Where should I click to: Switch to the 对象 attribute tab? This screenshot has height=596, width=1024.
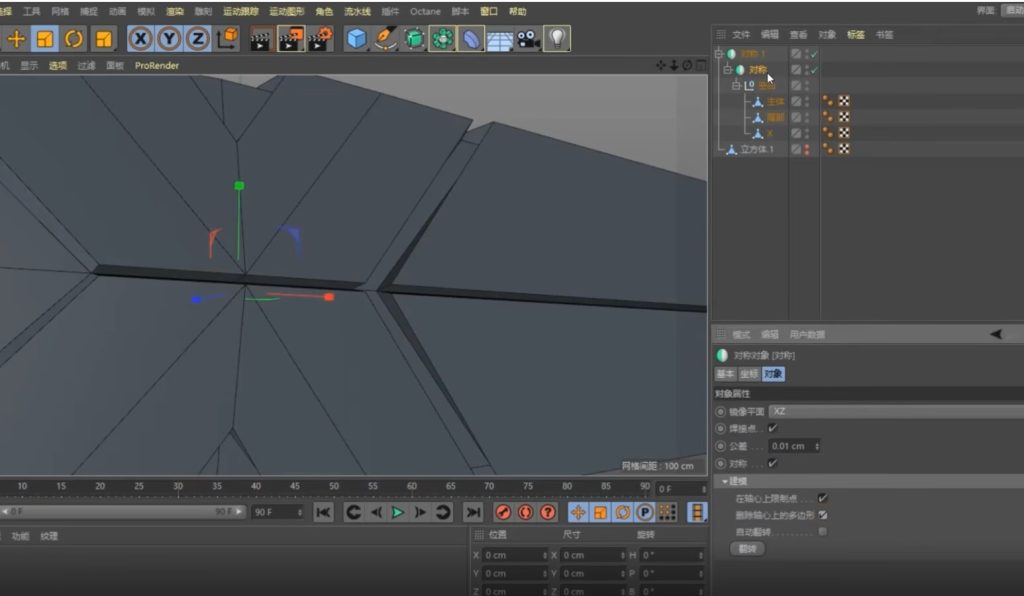773,374
